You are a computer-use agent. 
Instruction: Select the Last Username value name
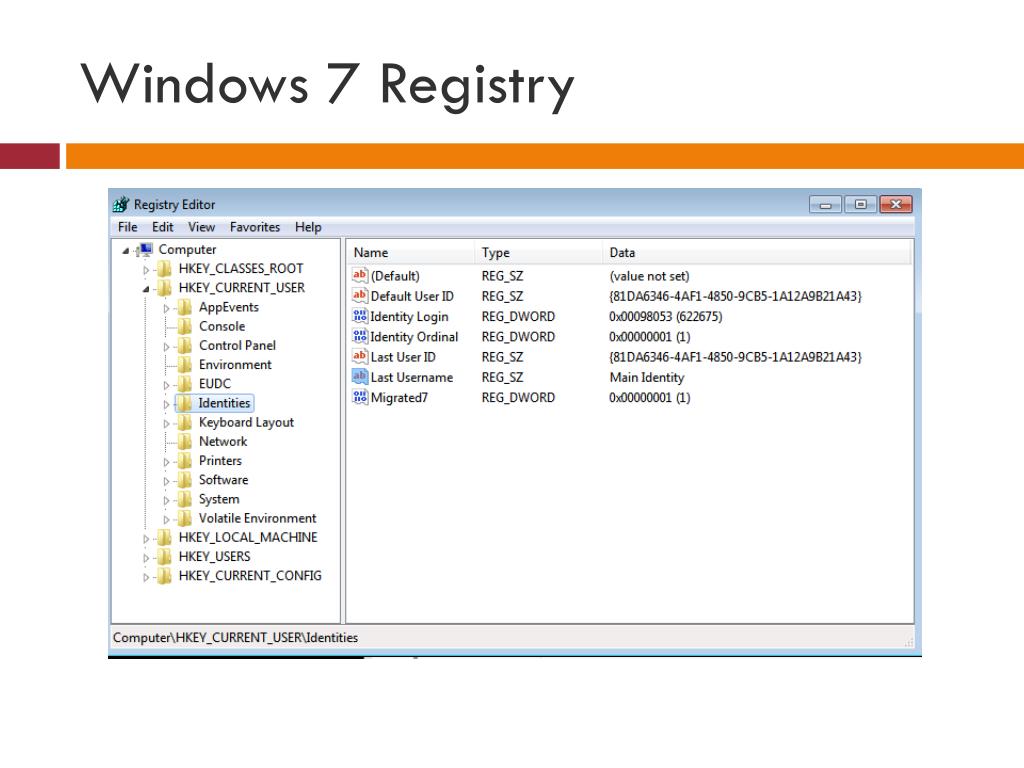point(411,377)
